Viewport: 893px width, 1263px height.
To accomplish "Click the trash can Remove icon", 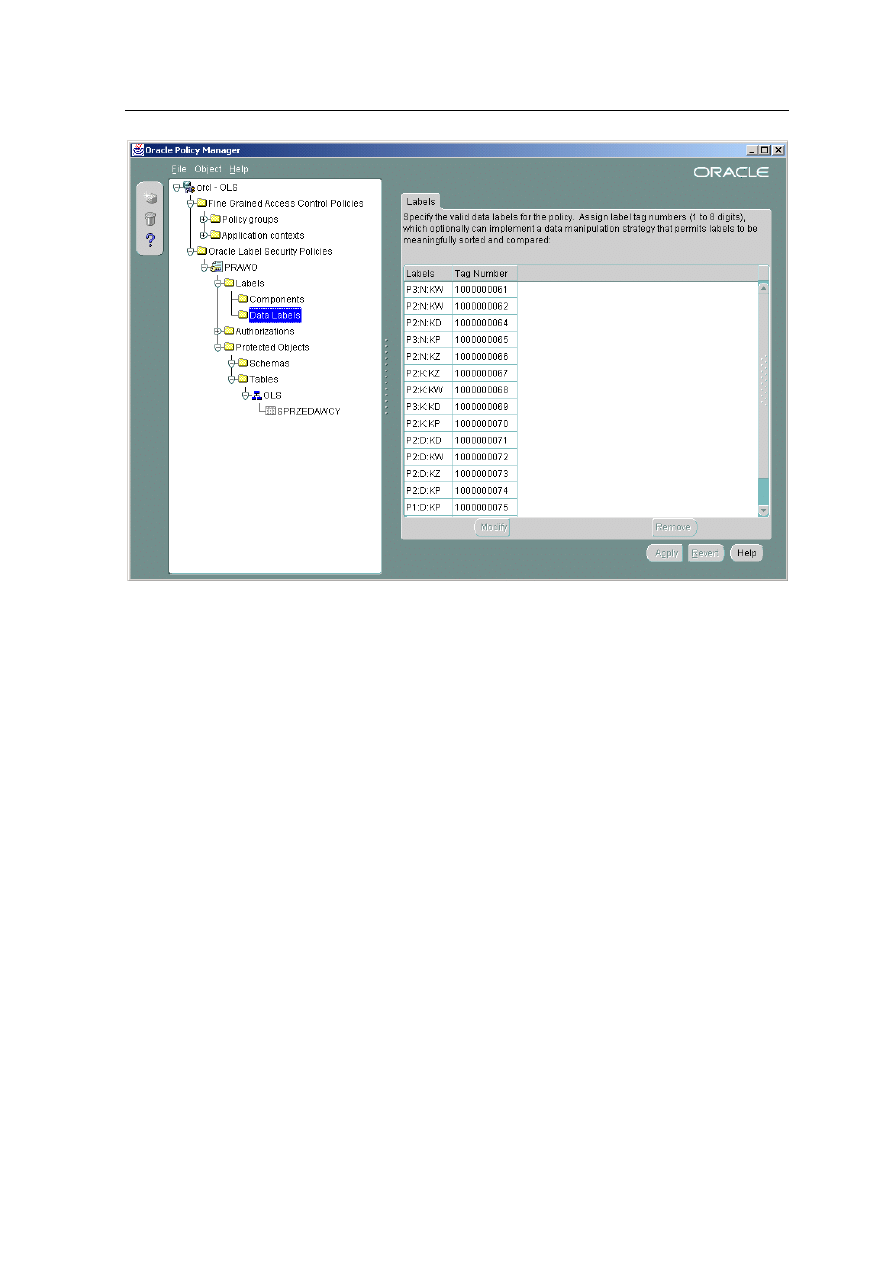I will [150, 219].
